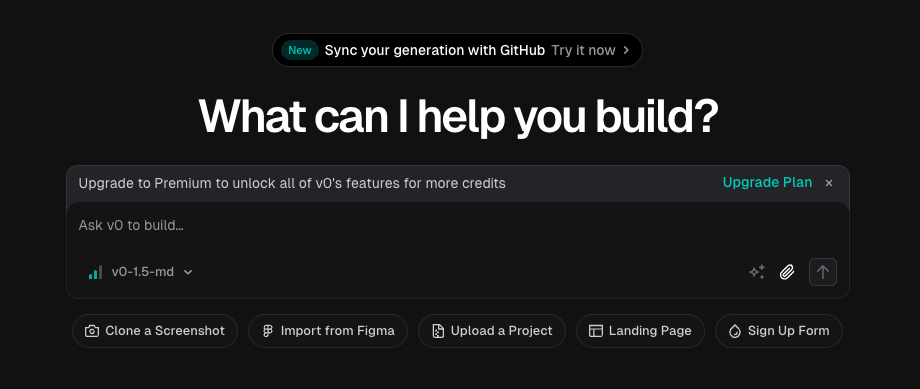The height and width of the screenshot is (389, 920).
Task: Click the file icon on Upload a Project
Action: 438,331
